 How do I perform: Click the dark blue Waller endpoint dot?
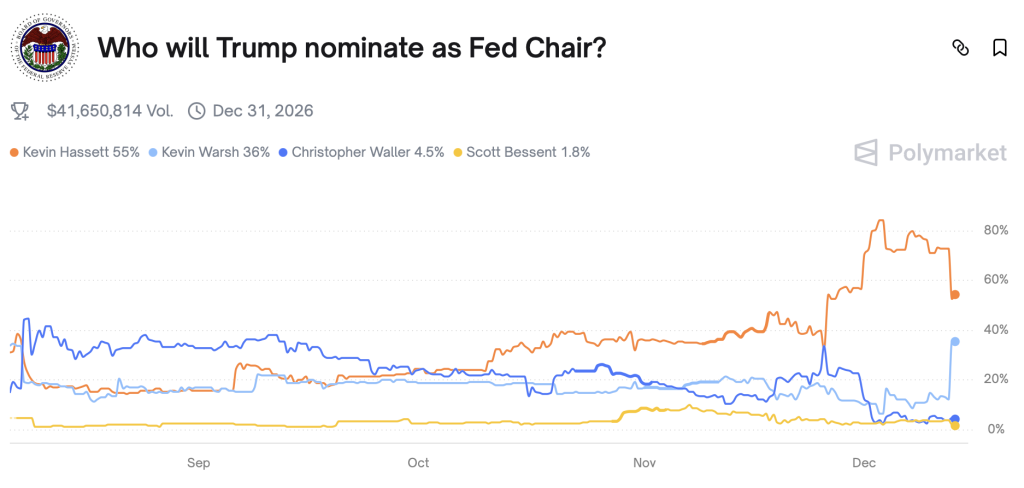[955, 419]
